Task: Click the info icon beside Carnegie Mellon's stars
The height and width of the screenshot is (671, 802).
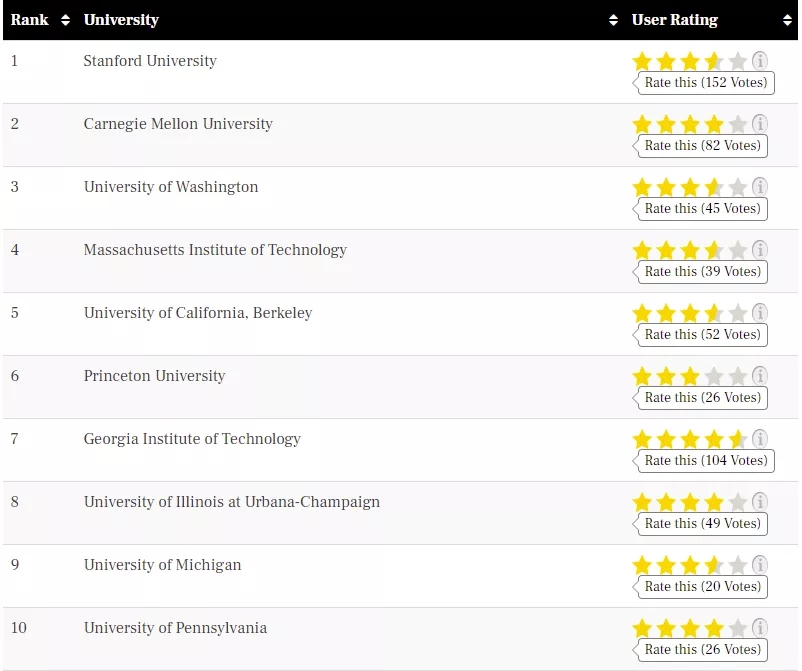Action: pos(760,124)
